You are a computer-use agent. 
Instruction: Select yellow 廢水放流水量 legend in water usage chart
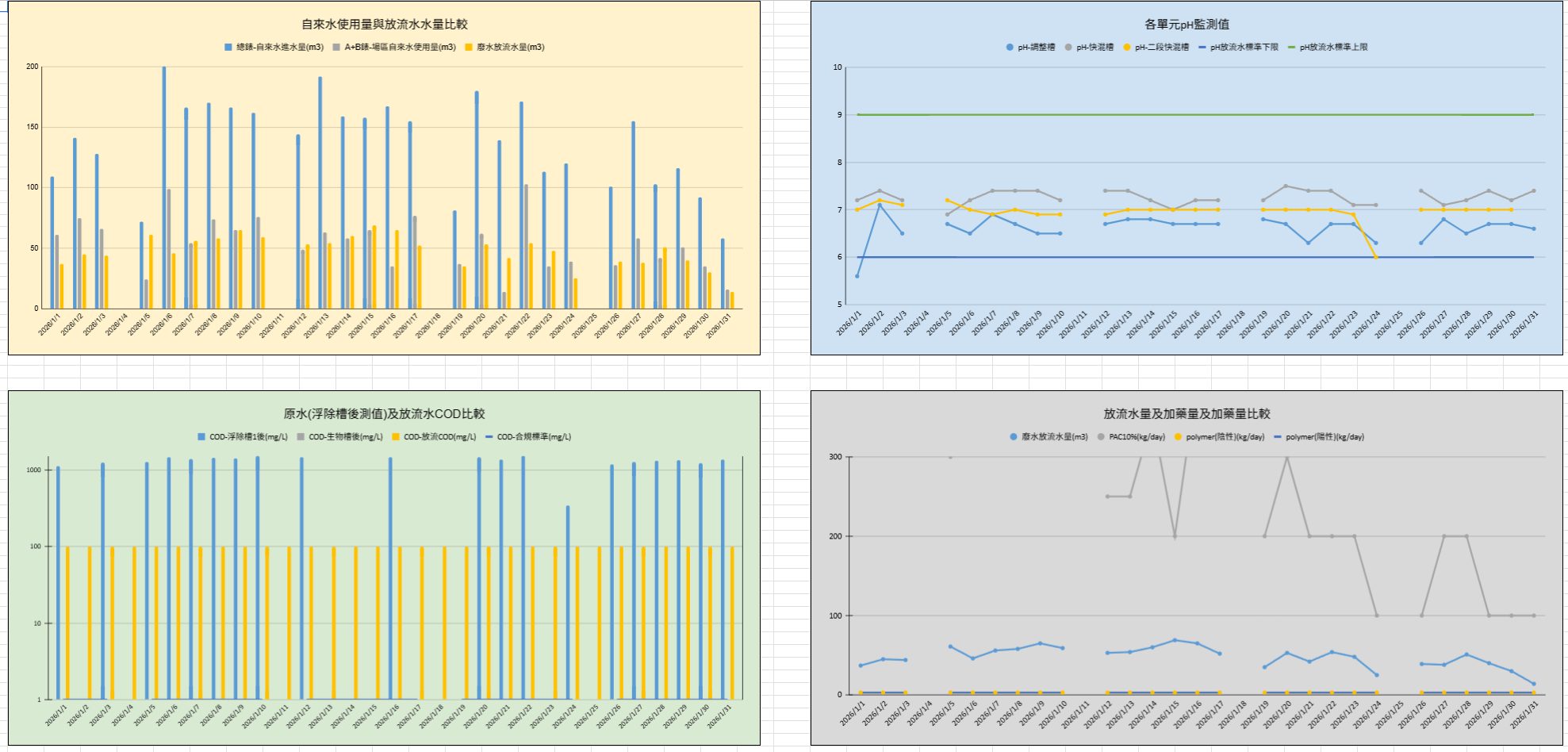tap(509, 48)
